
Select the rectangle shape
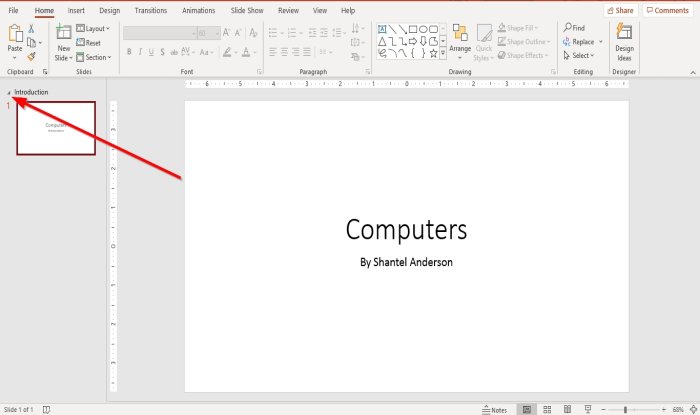pyautogui.click(x=413, y=29)
